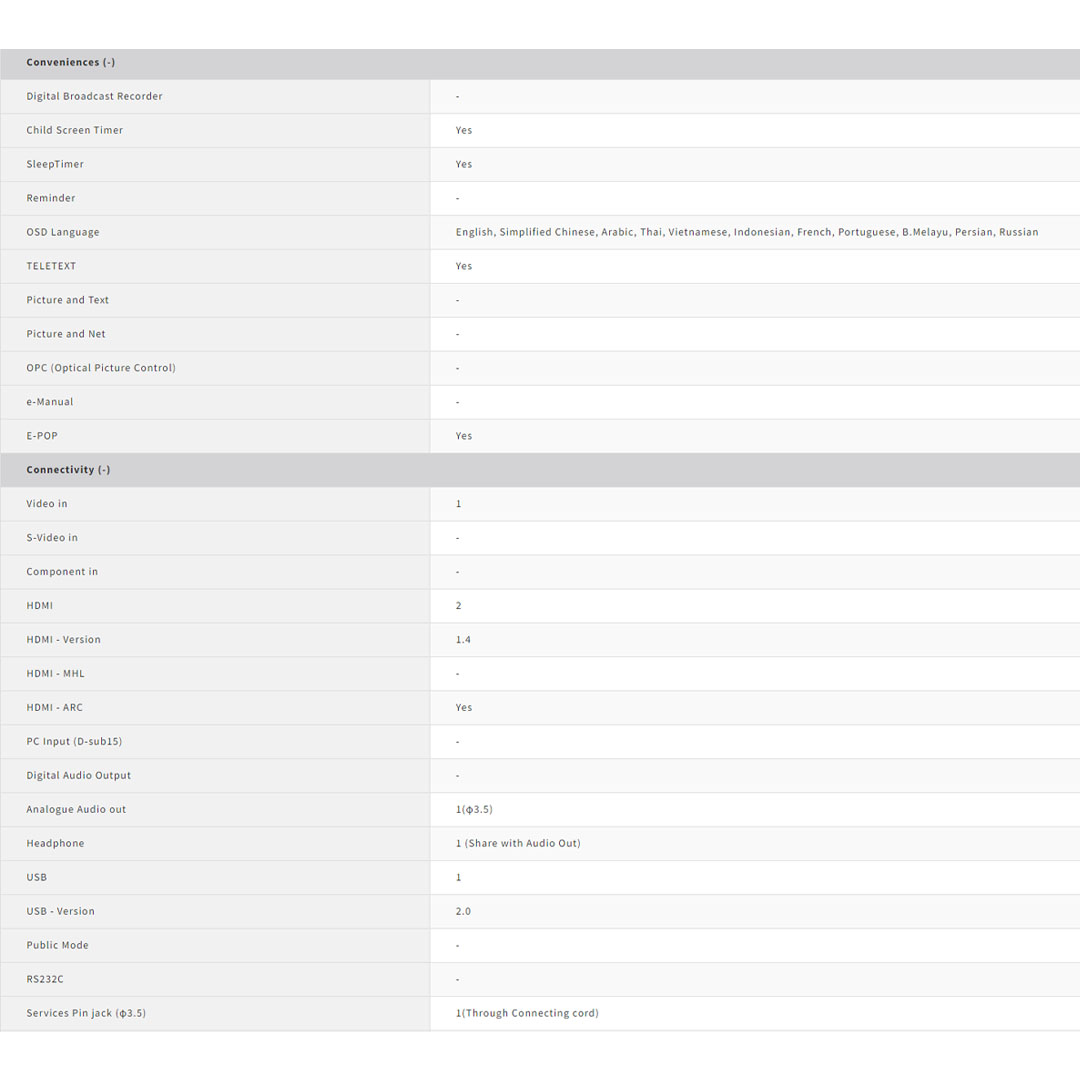
Task: Click the PC Input (D-sub15) label
Action: [x=74, y=742]
